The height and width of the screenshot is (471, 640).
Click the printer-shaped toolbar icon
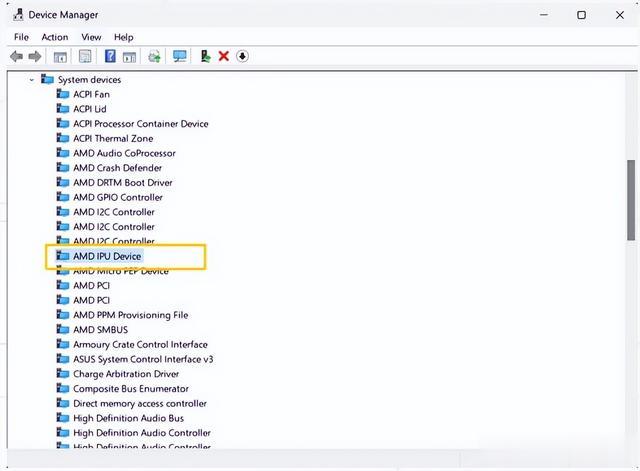154,56
